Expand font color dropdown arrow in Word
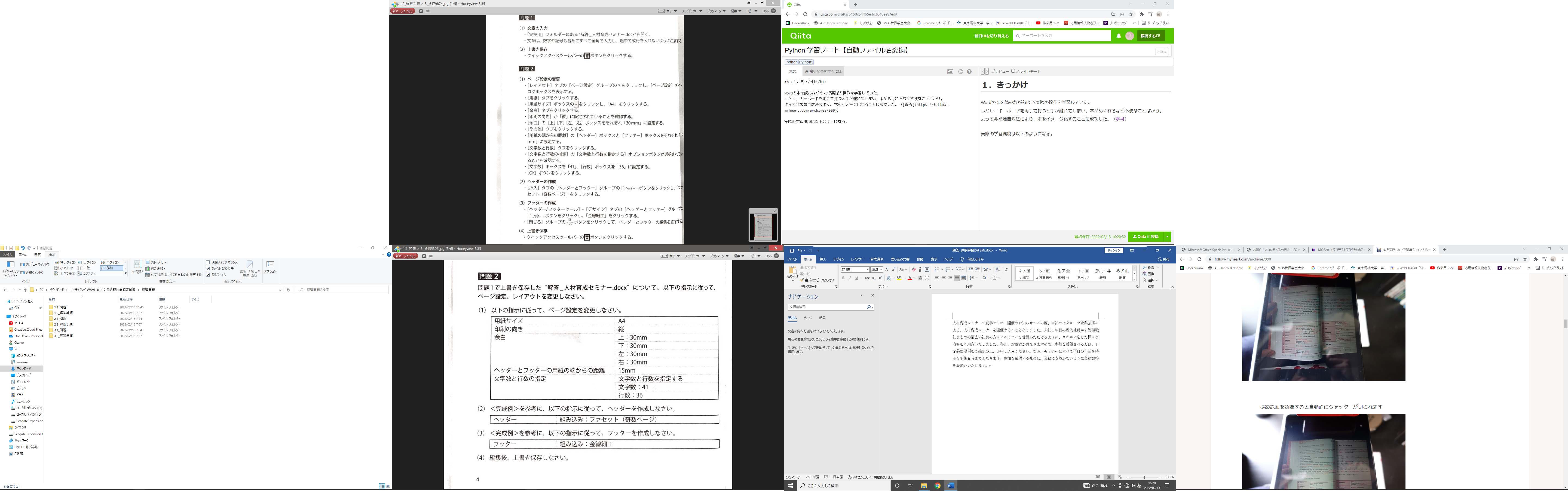 click(x=915, y=278)
